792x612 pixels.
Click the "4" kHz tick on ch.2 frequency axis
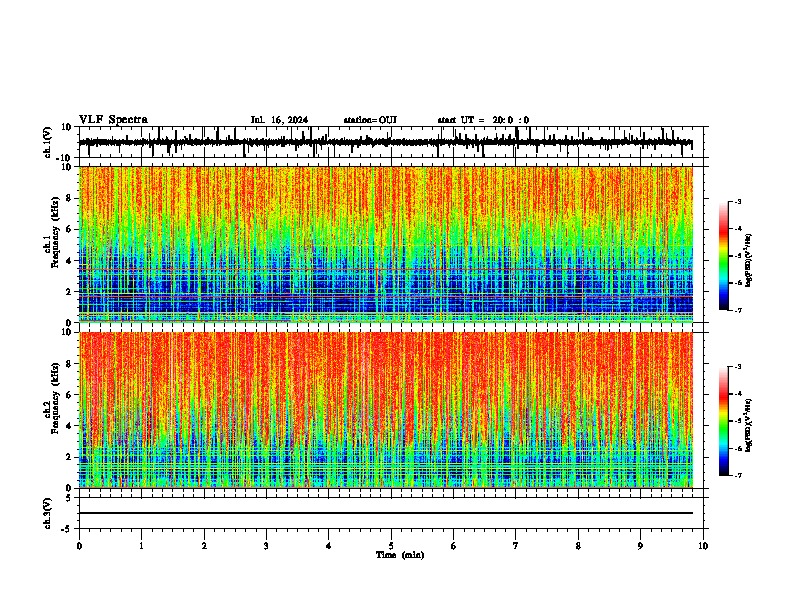(x=69, y=426)
